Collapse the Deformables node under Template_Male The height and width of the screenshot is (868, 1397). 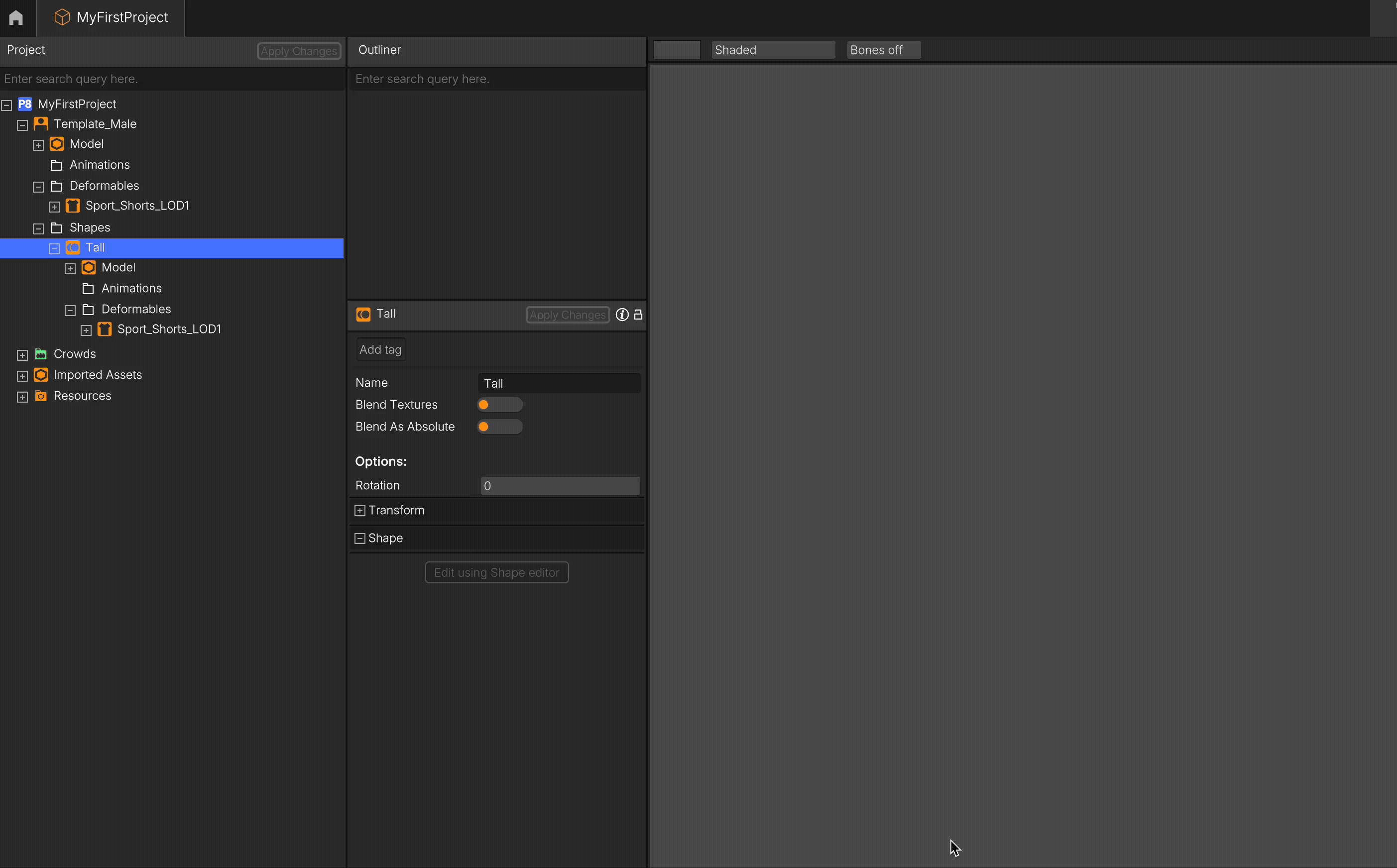38,187
